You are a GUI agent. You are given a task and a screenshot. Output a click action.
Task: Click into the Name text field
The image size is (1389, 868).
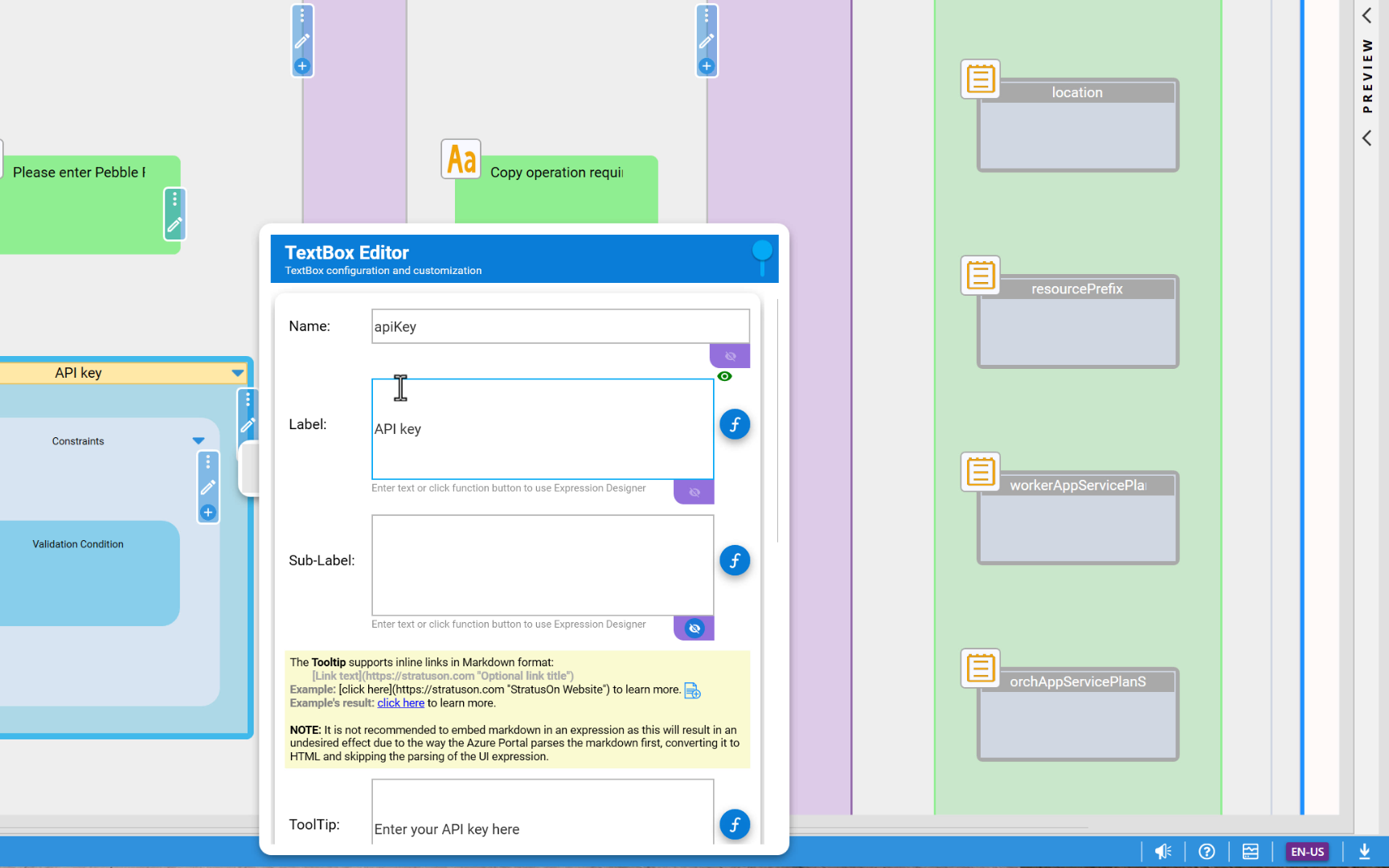pyautogui.click(x=560, y=326)
